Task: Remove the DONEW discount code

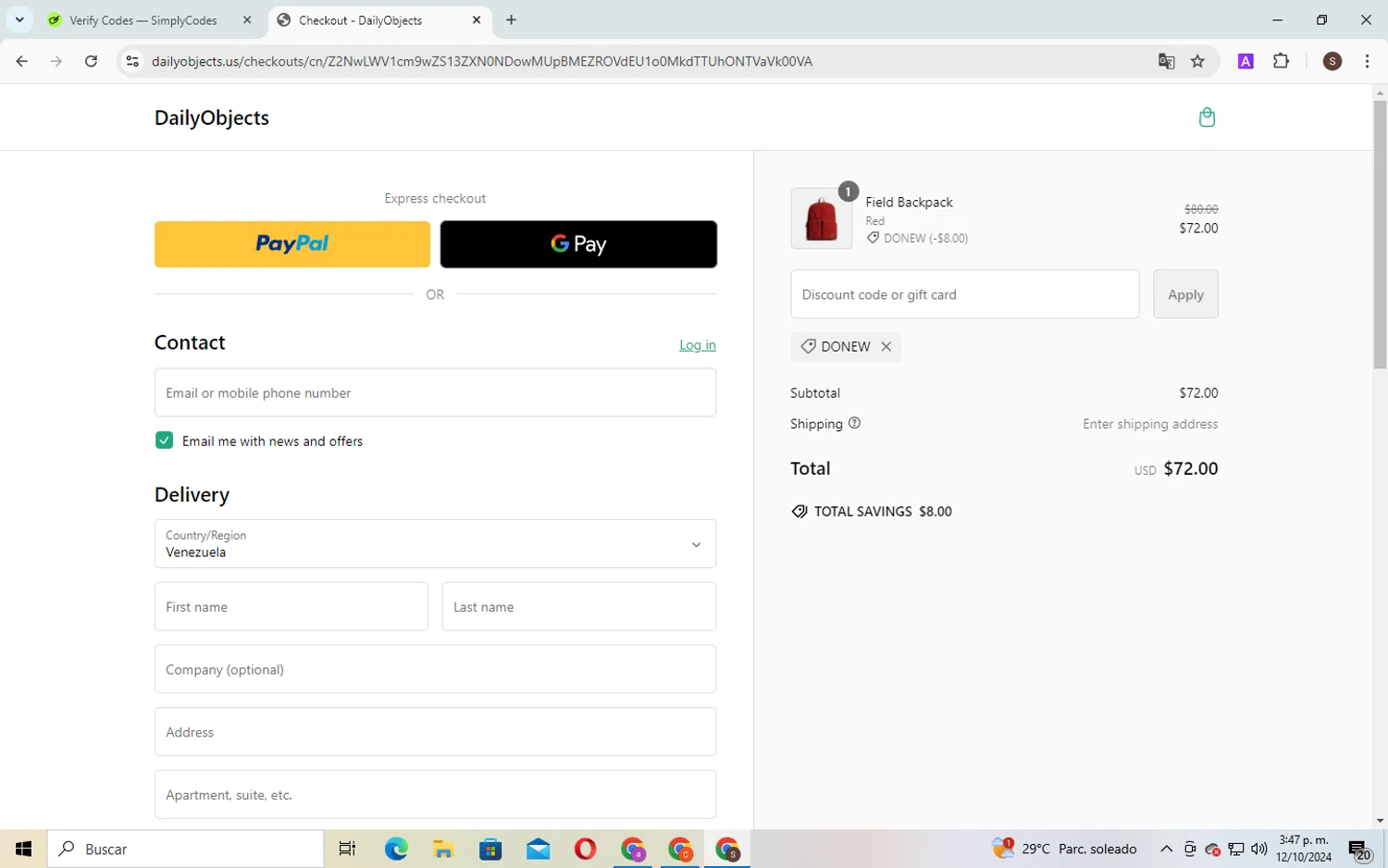Action: (886, 346)
